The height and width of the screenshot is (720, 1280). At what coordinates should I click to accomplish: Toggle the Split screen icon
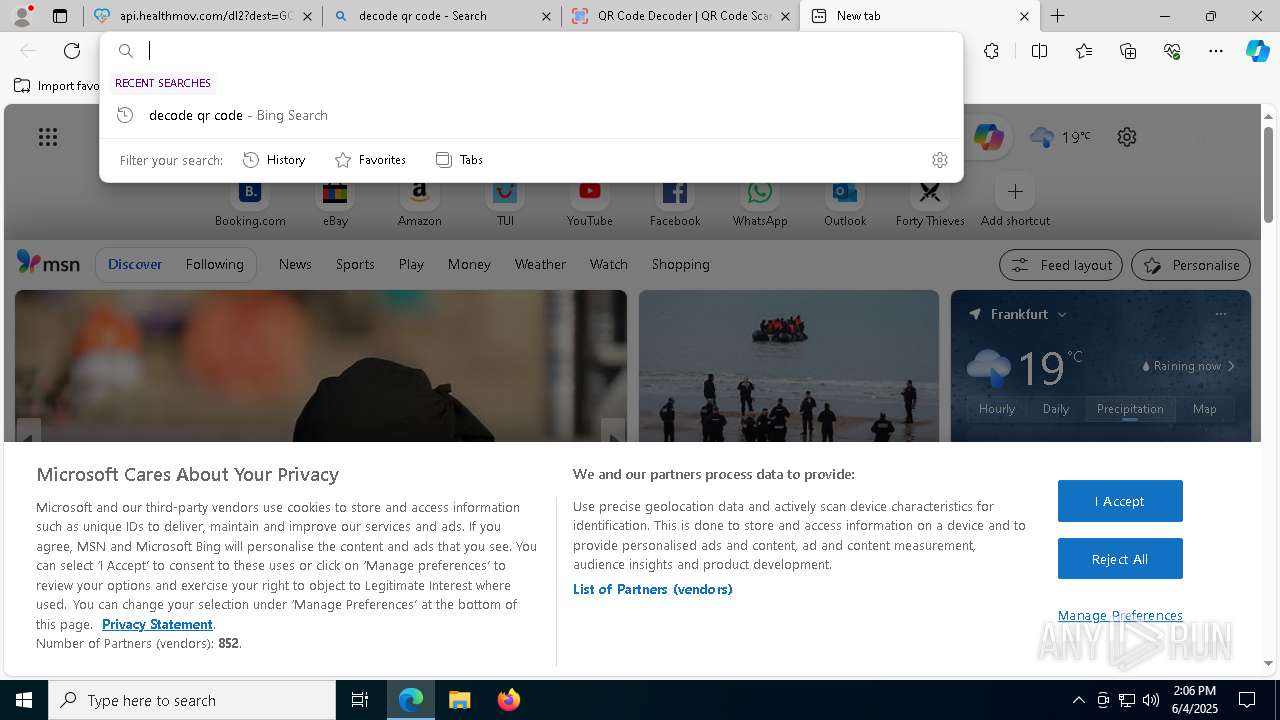pyautogui.click(x=1039, y=51)
